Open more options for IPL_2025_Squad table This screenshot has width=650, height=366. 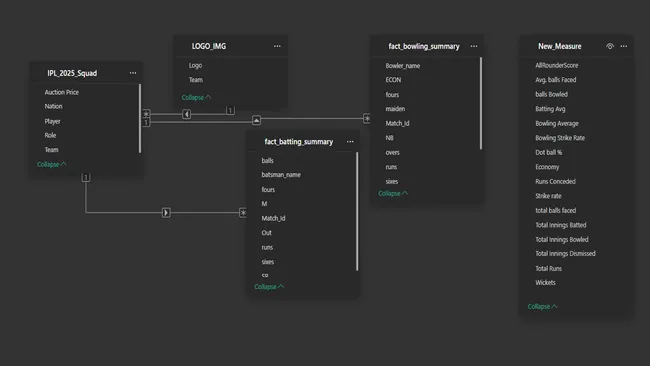(x=133, y=73)
